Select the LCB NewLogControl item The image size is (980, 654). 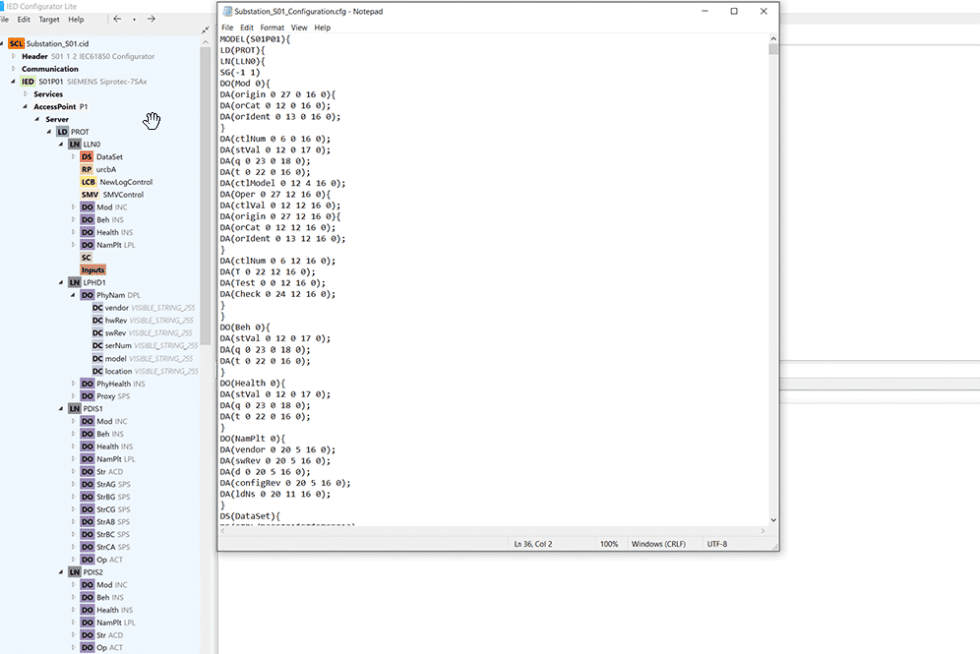[88, 182]
